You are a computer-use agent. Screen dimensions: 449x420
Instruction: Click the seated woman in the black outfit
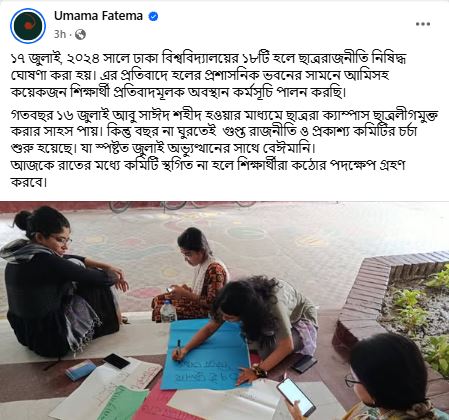(x=58, y=283)
